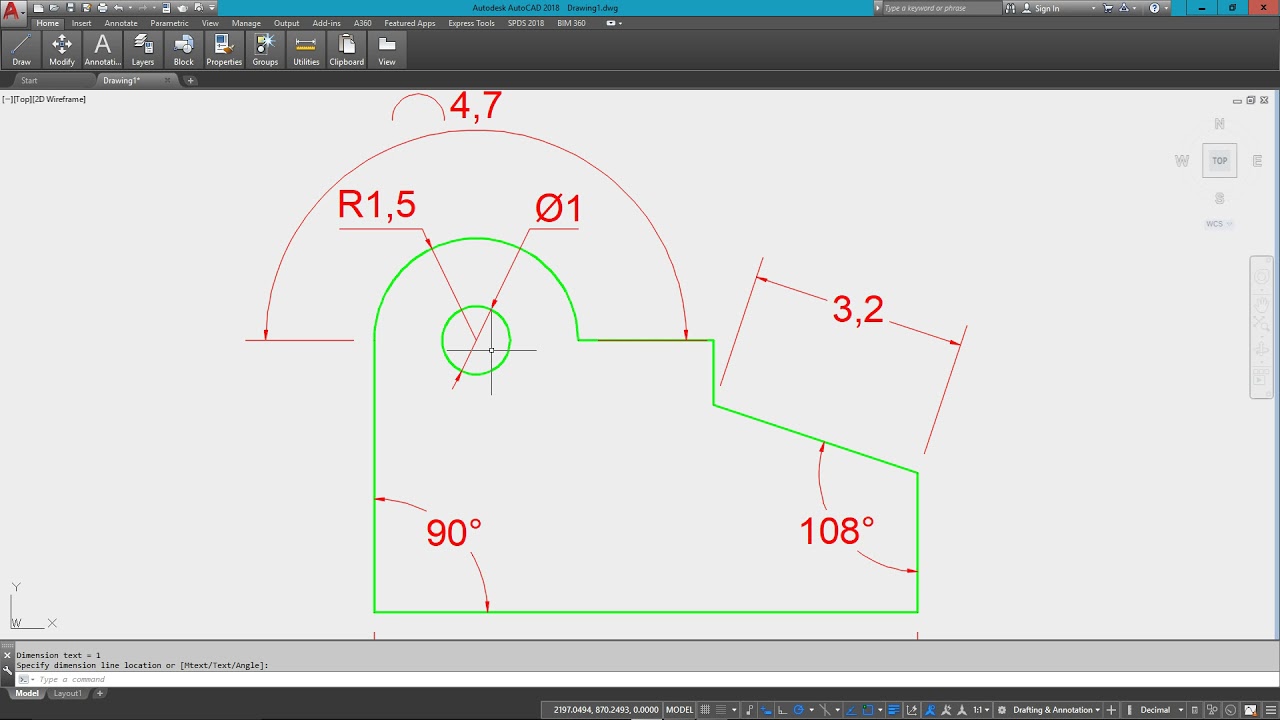Switch to the Parametric ribbon tab
The image size is (1280, 720).
tap(169, 23)
